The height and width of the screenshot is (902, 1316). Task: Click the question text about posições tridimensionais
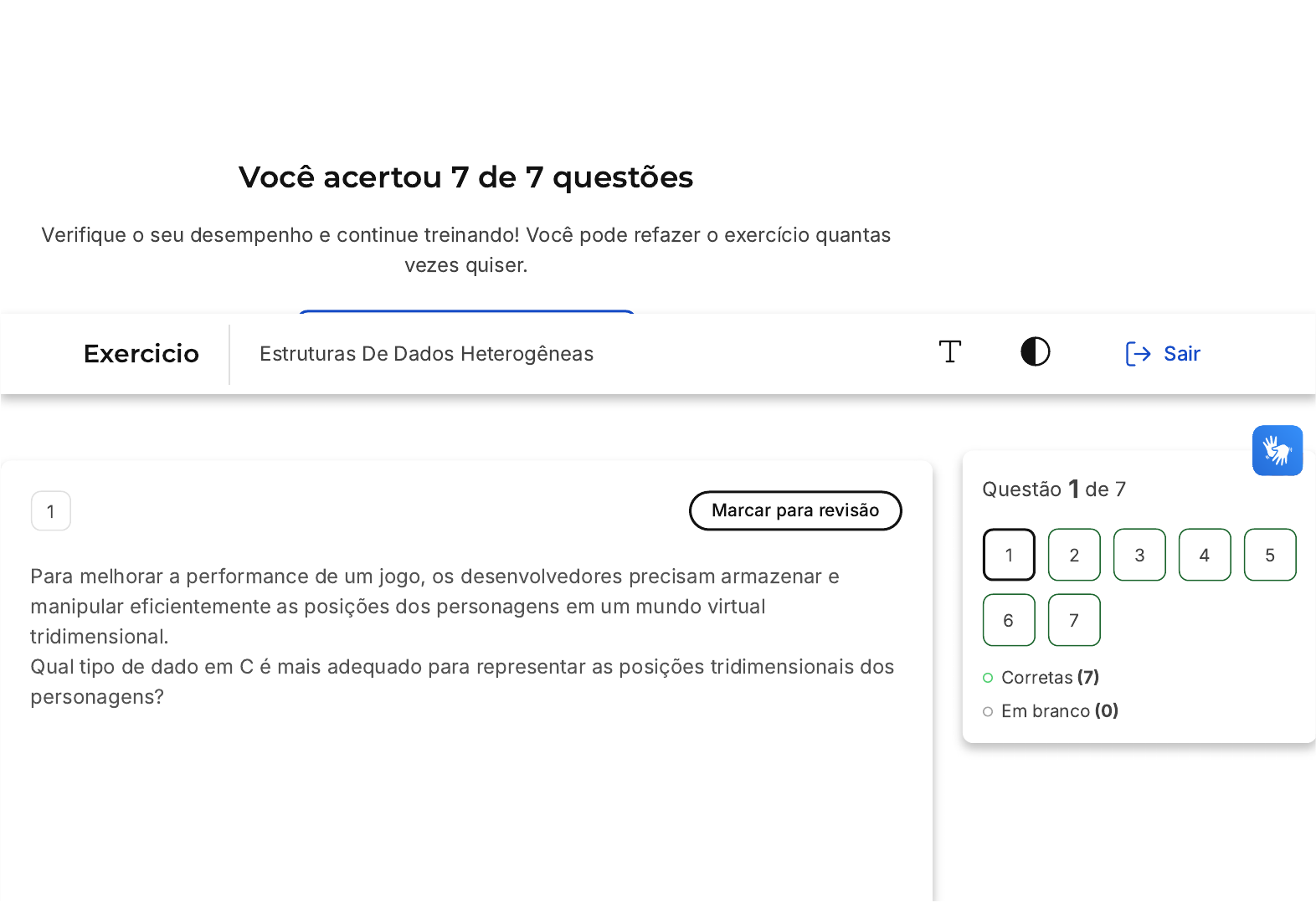click(461, 667)
